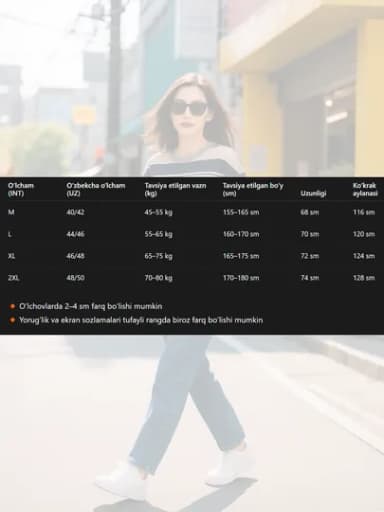This screenshot has width=384, height=512.
Task: Choose the M size row label
Action: 11,212
